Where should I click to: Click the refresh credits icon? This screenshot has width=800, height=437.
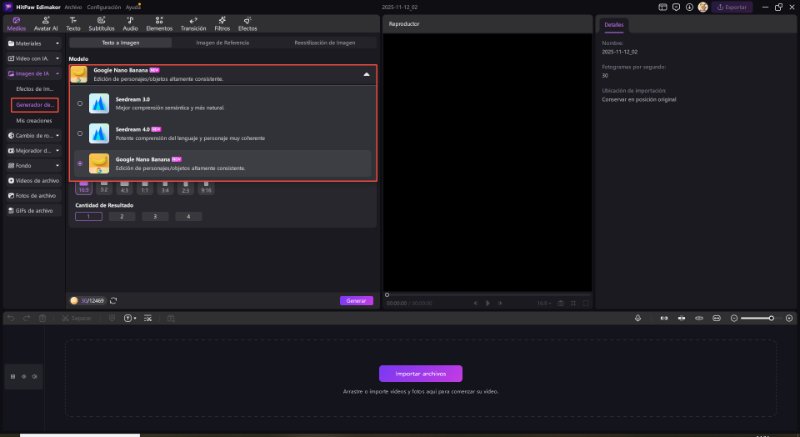pyautogui.click(x=114, y=300)
